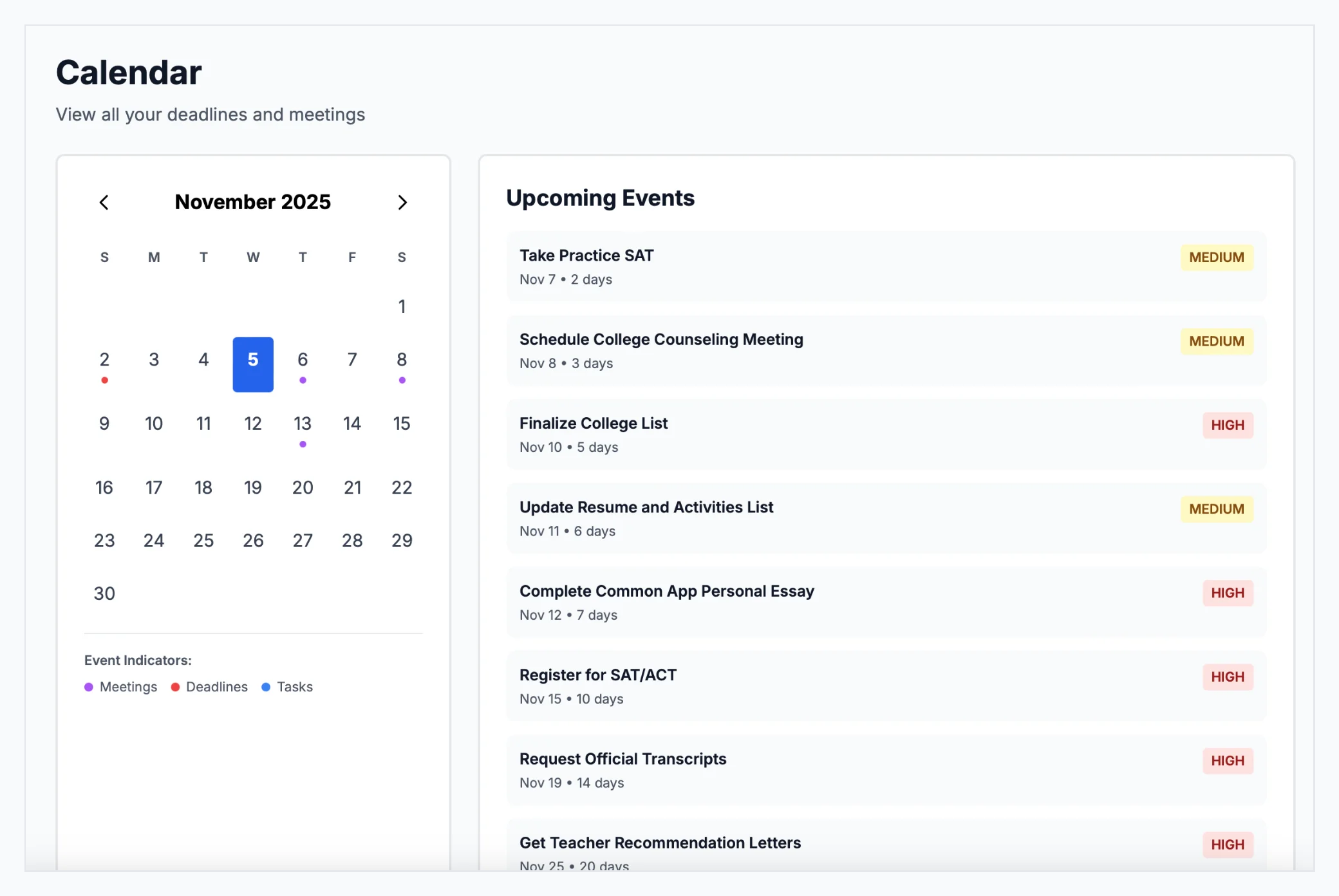Advance to December using right chevron
This screenshot has width=1339, height=896.
click(402, 202)
